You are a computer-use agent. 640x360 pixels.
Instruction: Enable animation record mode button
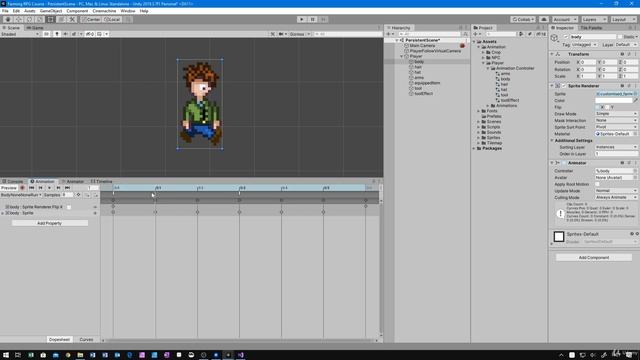[x=22, y=188]
